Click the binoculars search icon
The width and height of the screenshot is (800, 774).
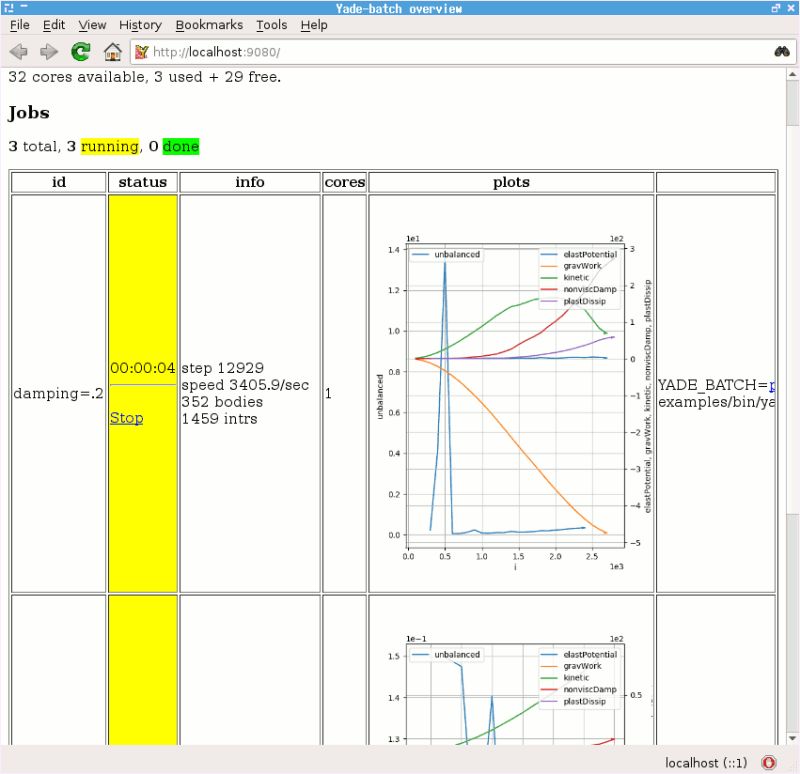point(782,52)
